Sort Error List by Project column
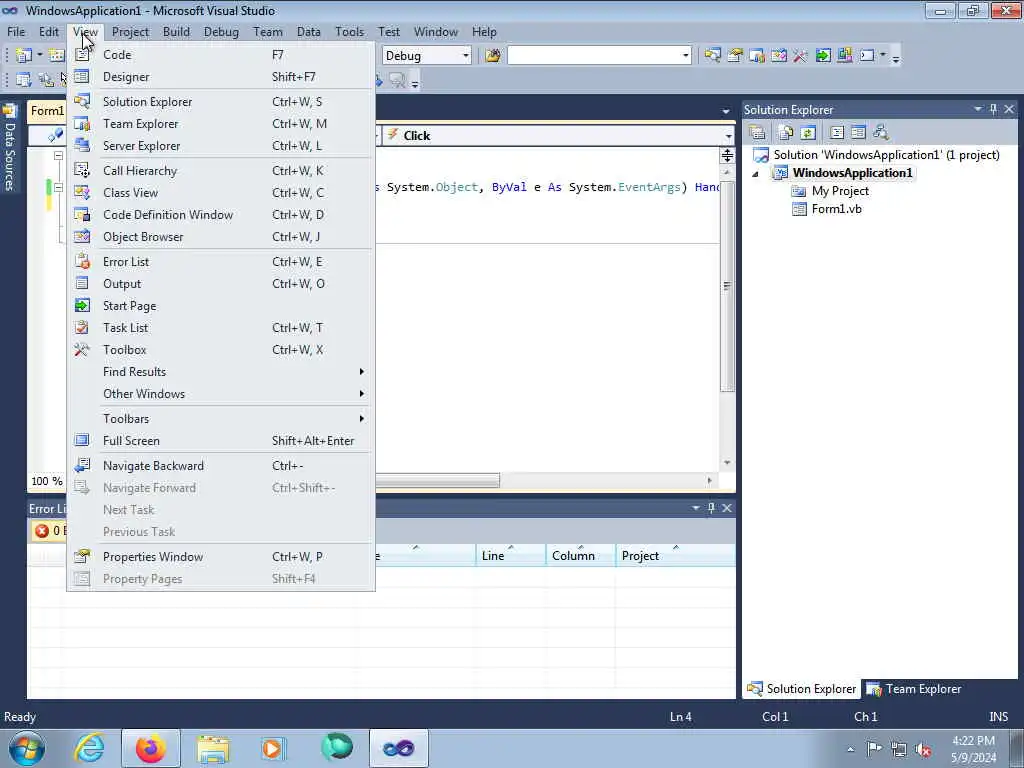The height and width of the screenshot is (768, 1024). coord(675,555)
